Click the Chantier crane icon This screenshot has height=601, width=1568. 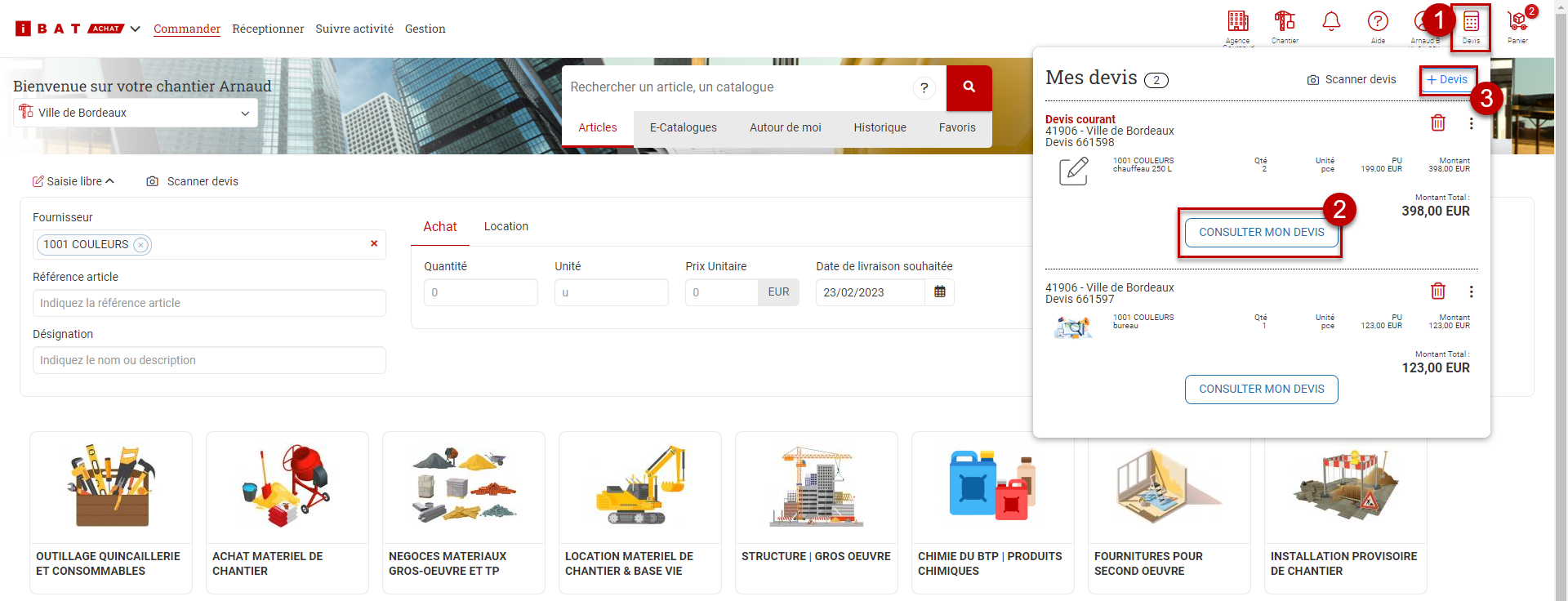tap(1285, 22)
